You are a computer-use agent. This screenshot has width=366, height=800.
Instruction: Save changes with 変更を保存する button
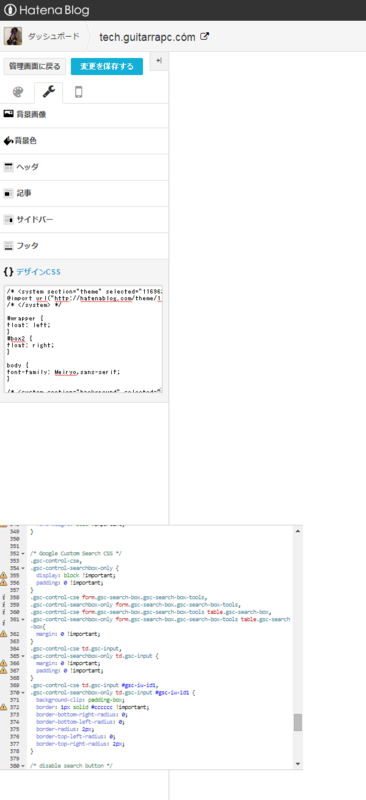[107, 66]
